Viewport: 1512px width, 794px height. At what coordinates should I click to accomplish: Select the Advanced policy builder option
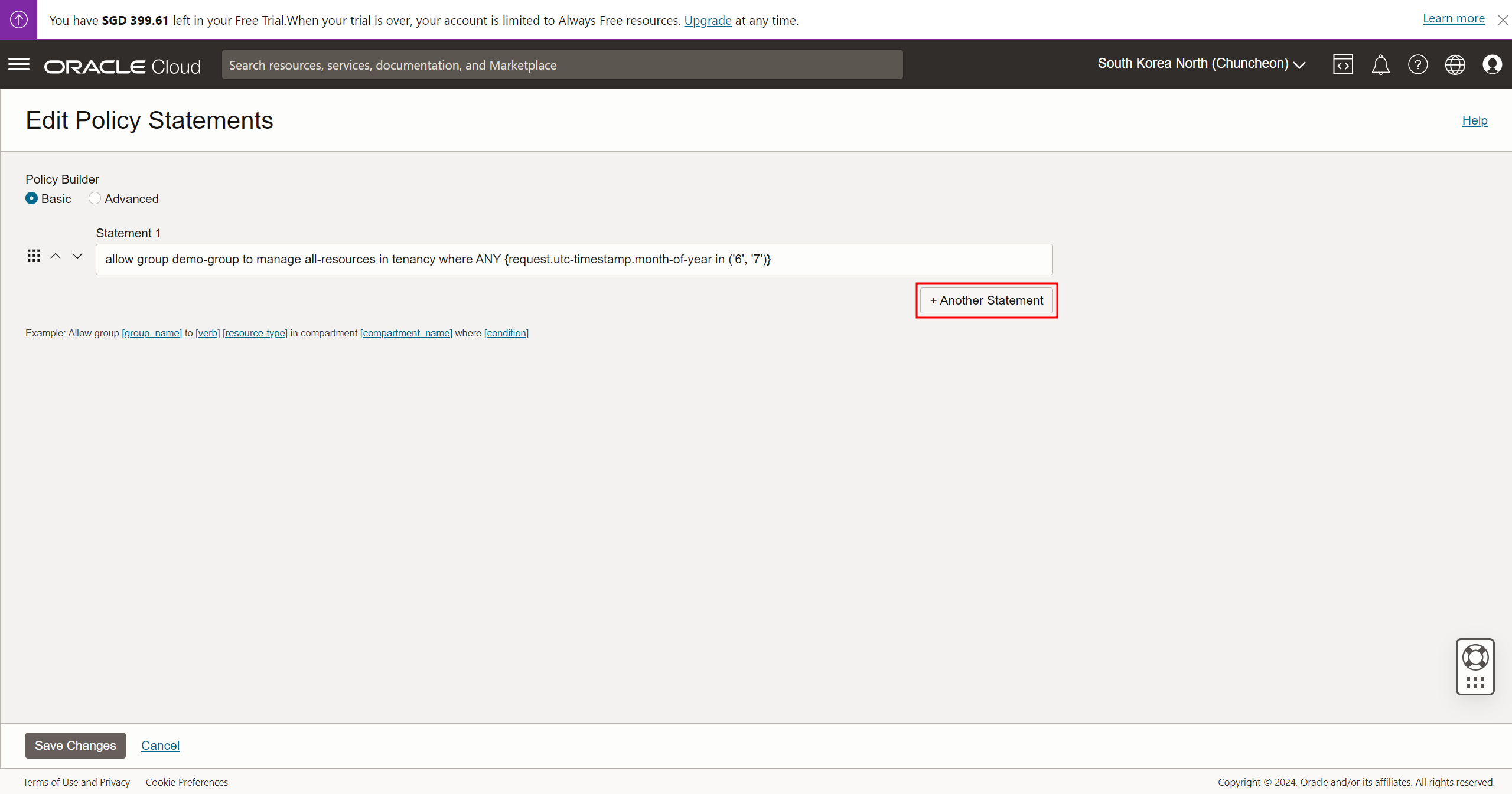tap(94, 198)
